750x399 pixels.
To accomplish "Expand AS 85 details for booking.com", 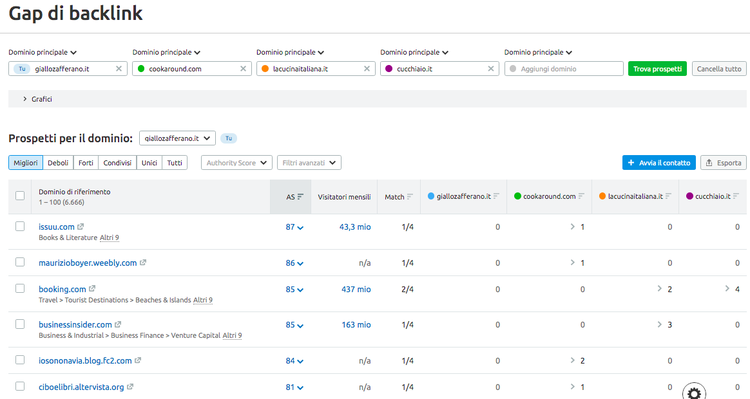I will 294,289.
